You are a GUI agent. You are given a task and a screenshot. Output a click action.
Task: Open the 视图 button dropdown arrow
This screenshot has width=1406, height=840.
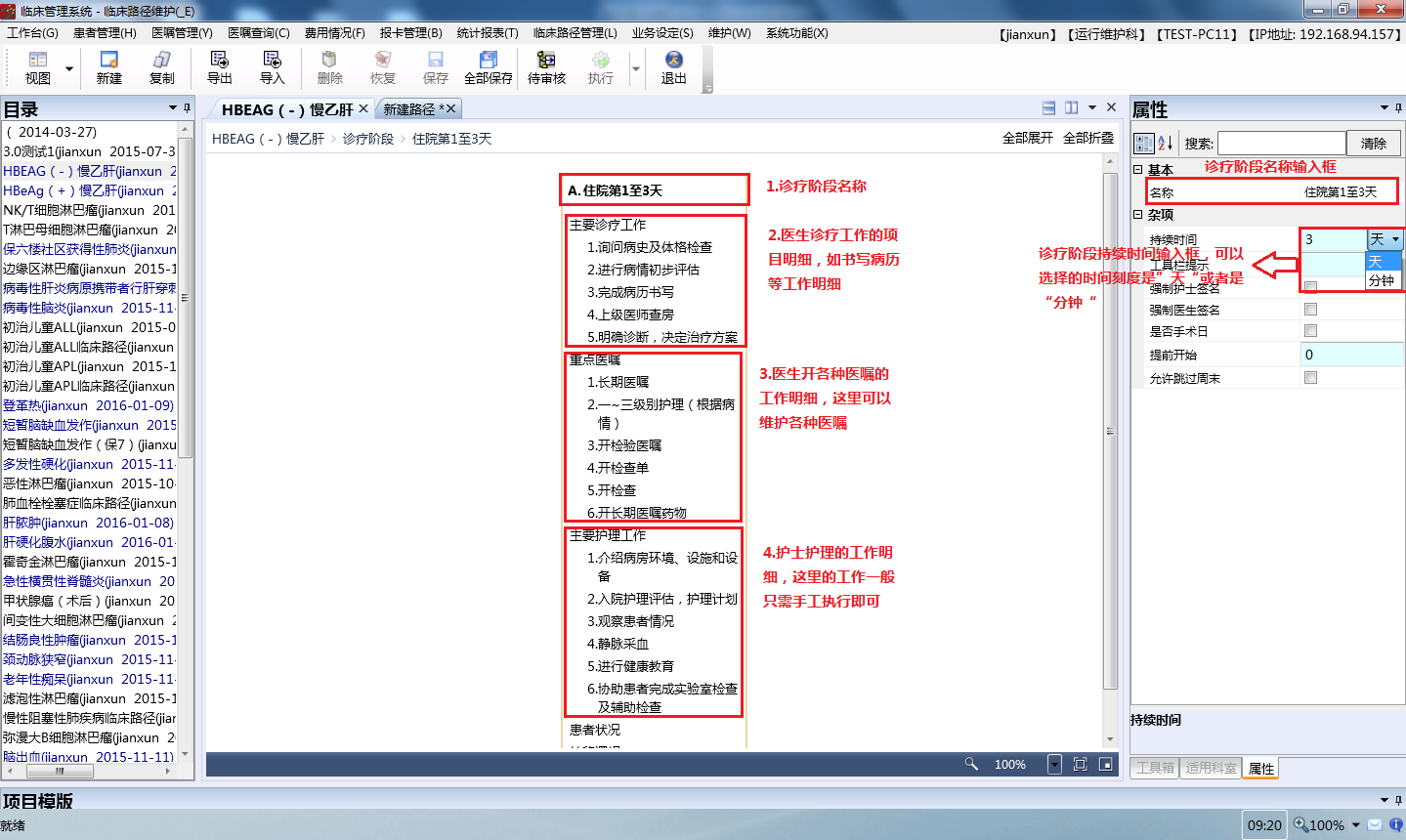tap(69, 68)
